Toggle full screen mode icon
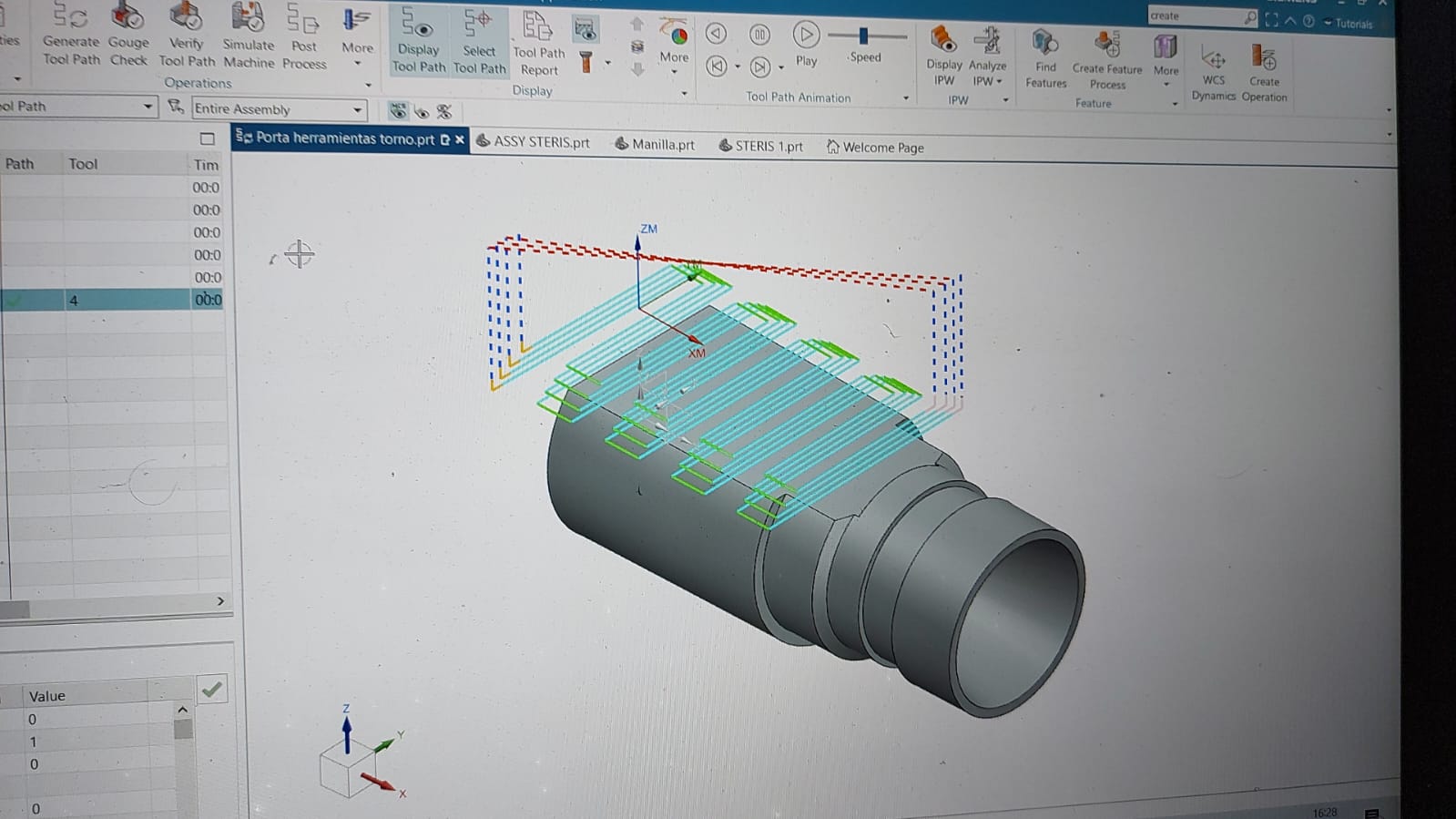 pos(1272,19)
